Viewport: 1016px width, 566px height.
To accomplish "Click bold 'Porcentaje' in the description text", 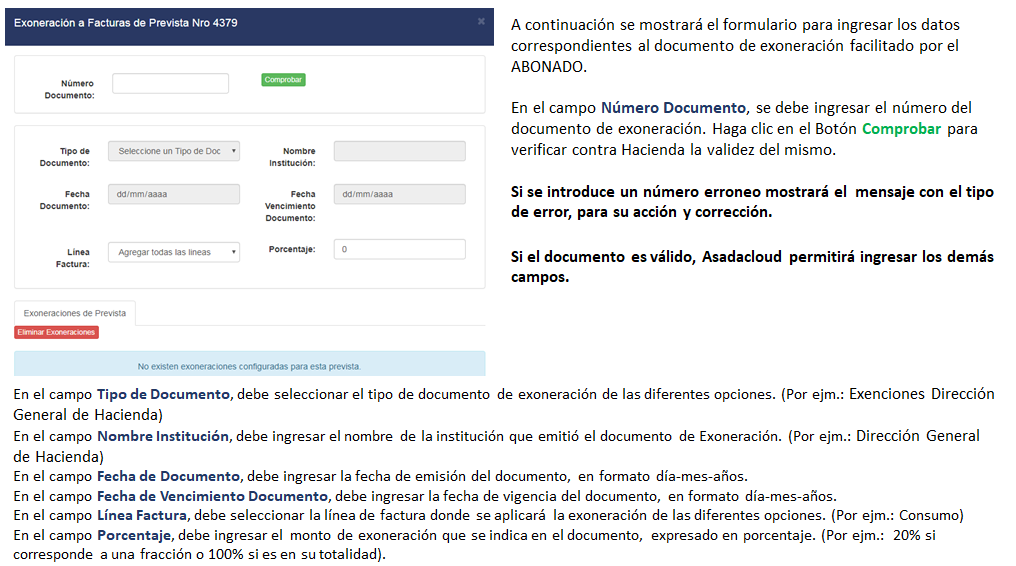I will 134,536.
